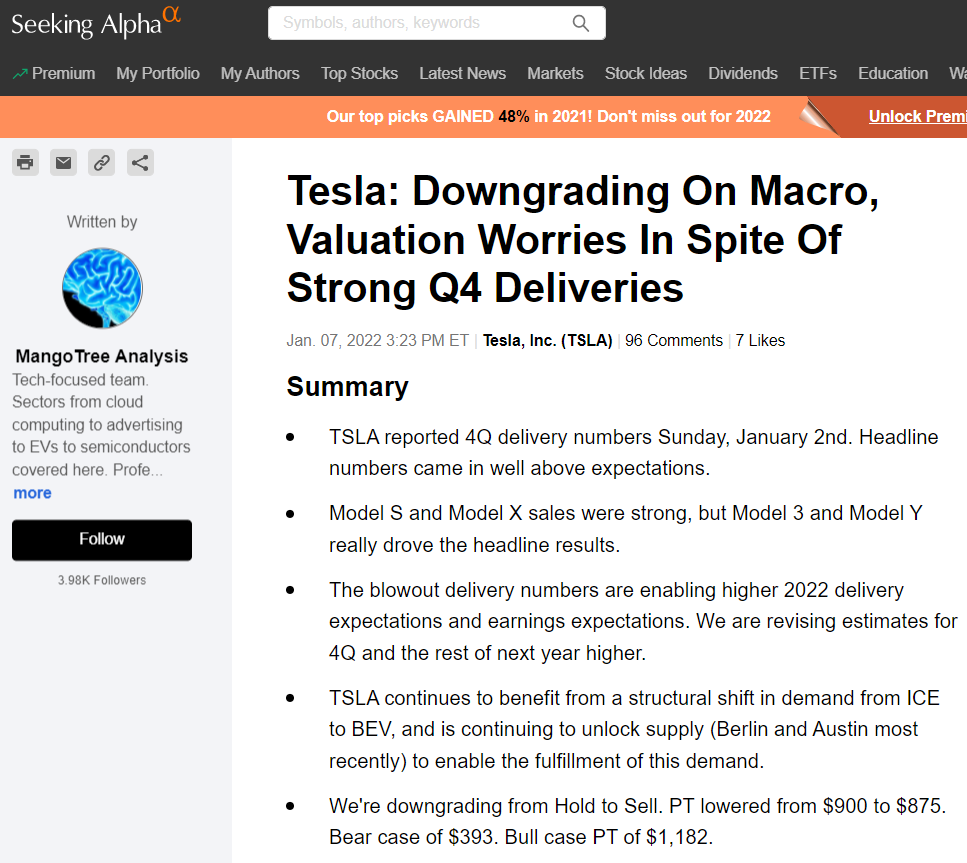Image resolution: width=967 pixels, height=863 pixels.
Task: Open the share icon menu
Action: 140,163
